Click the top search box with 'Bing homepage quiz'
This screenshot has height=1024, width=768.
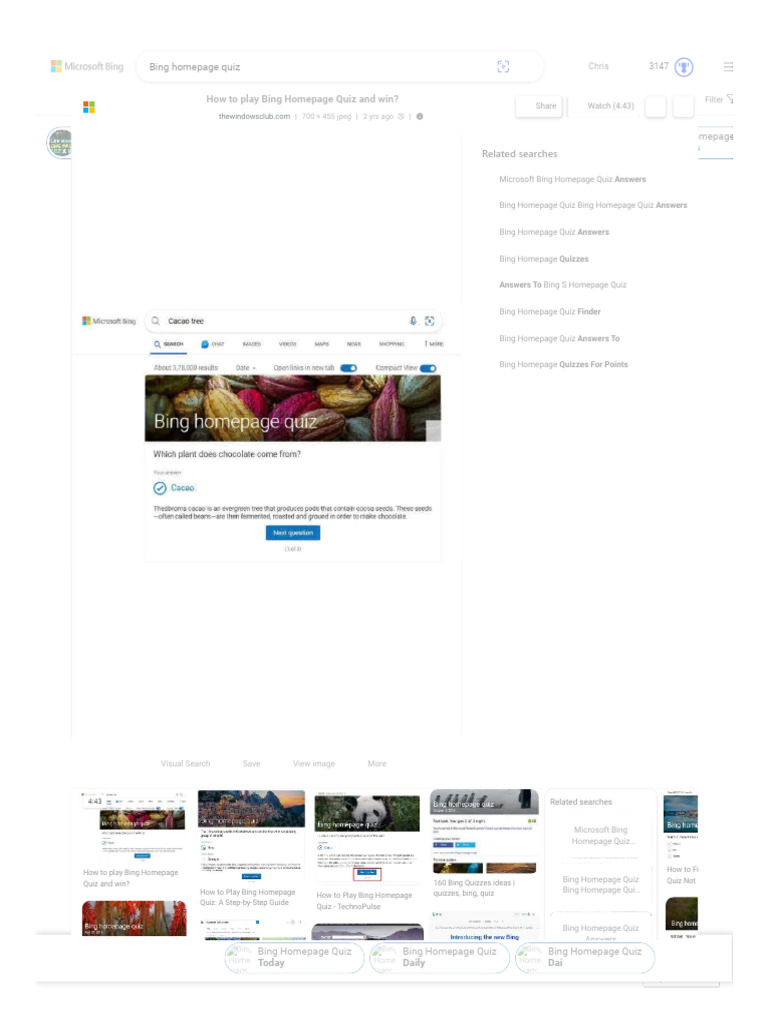tap(340, 67)
